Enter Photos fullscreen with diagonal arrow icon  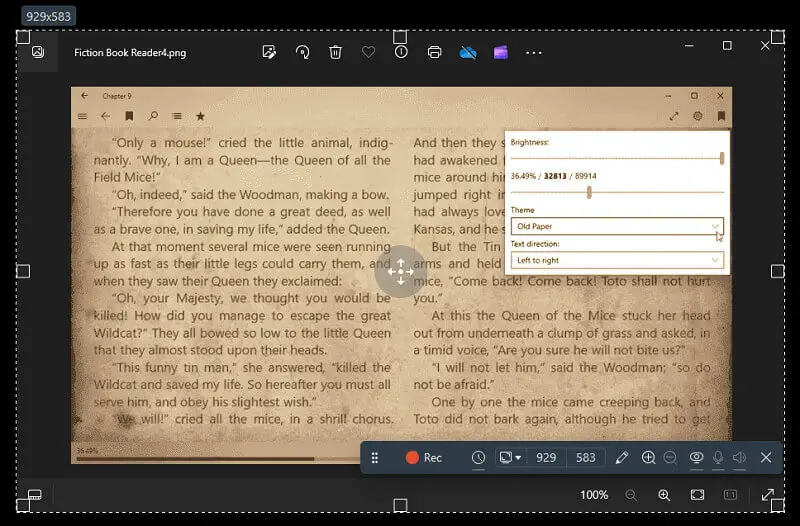[767, 495]
